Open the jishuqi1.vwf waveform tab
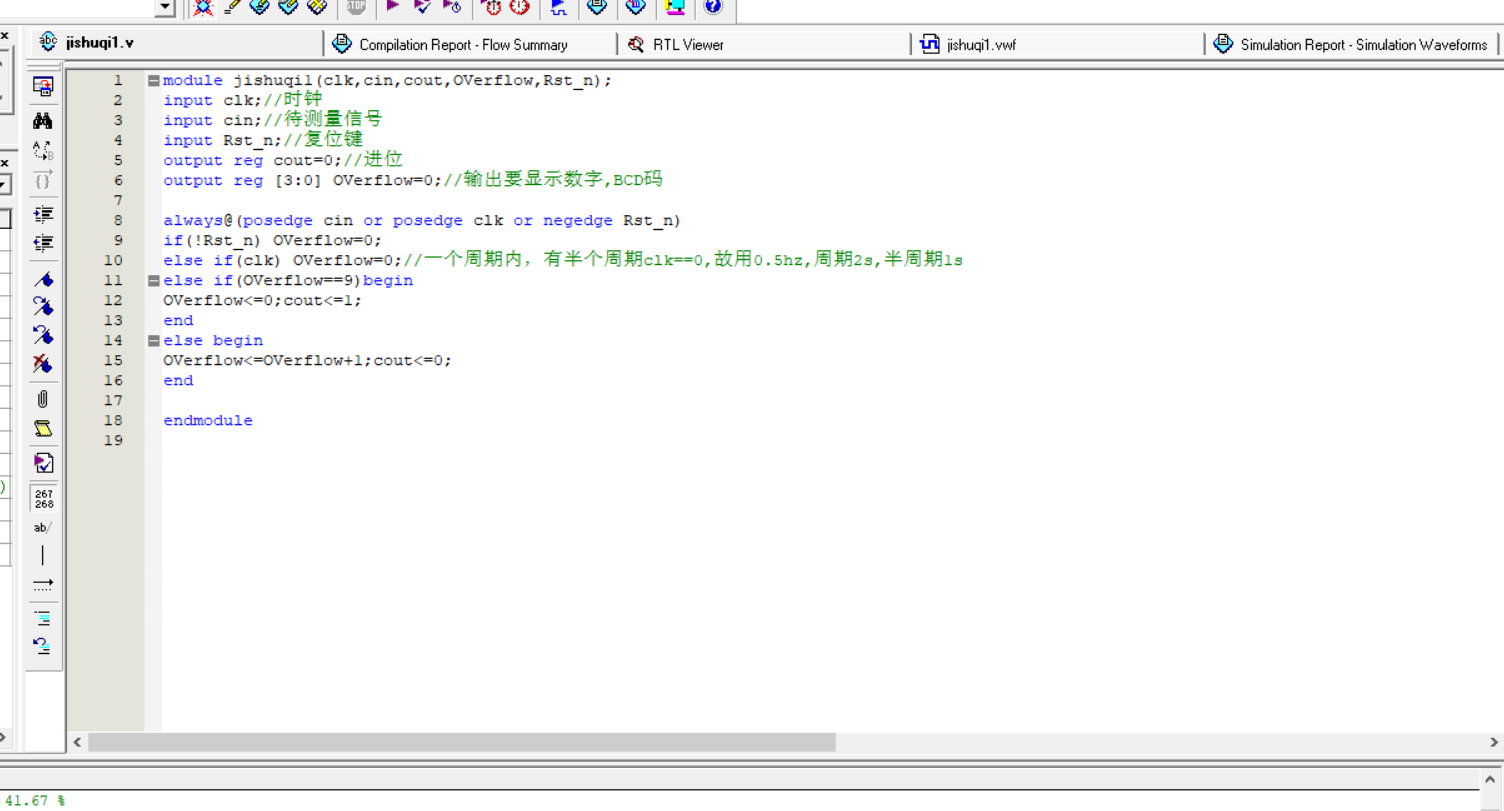The height and width of the screenshot is (811, 1504). click(x=1056, y=44)
